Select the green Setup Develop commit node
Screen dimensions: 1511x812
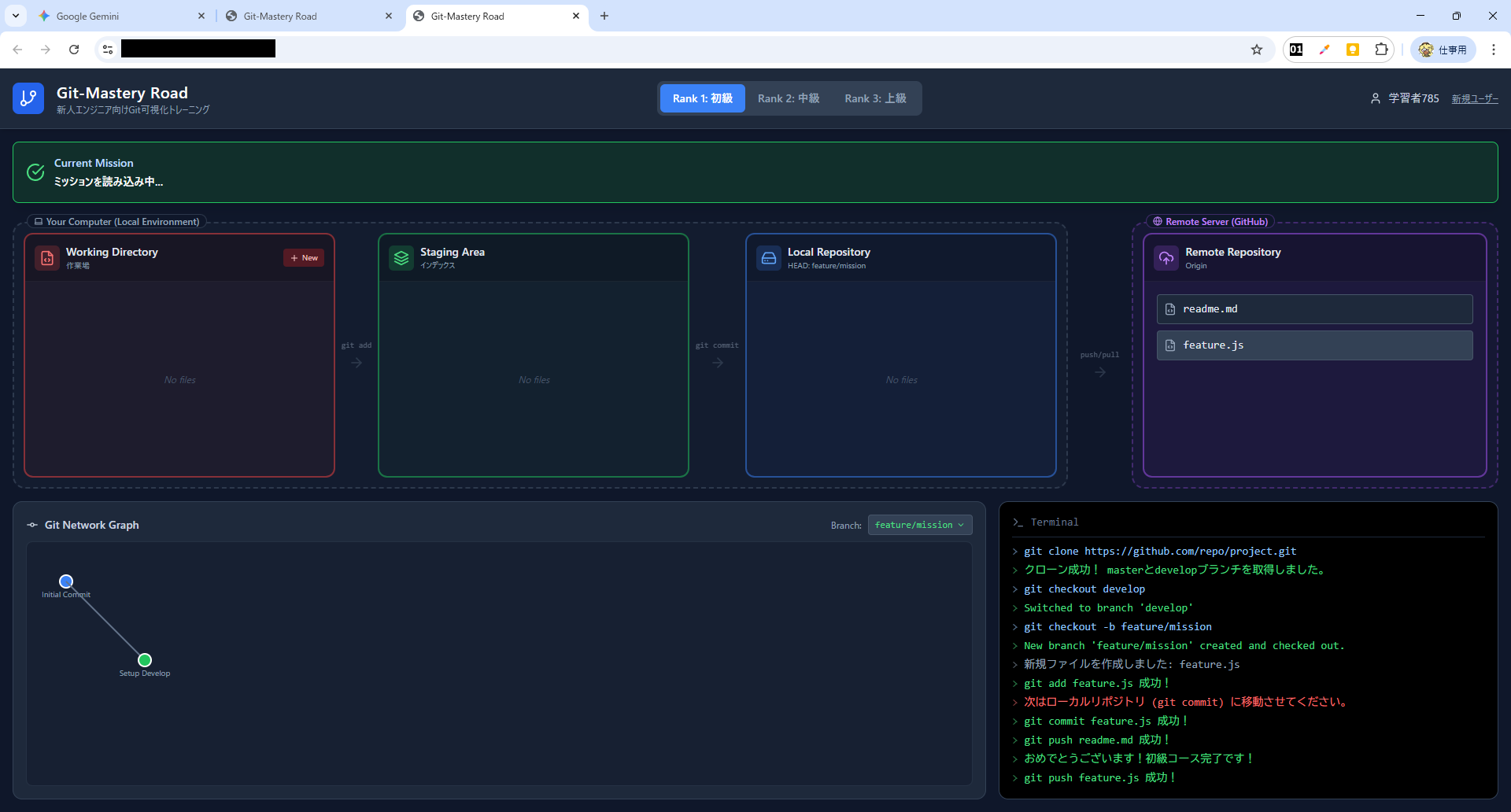tap(145, 660)
